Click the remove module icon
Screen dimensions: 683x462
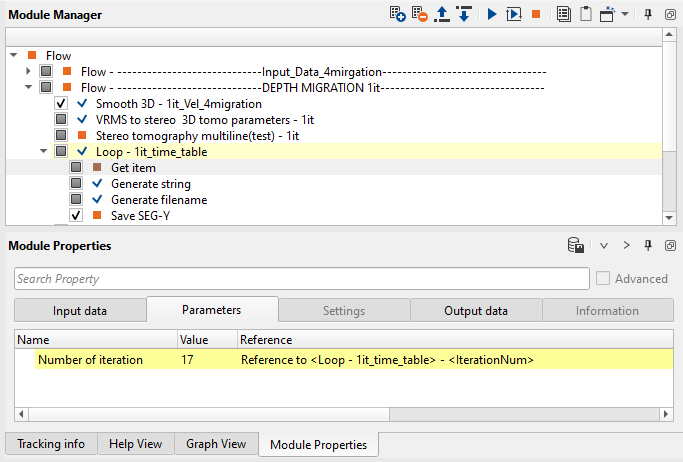tap(420, 15)
